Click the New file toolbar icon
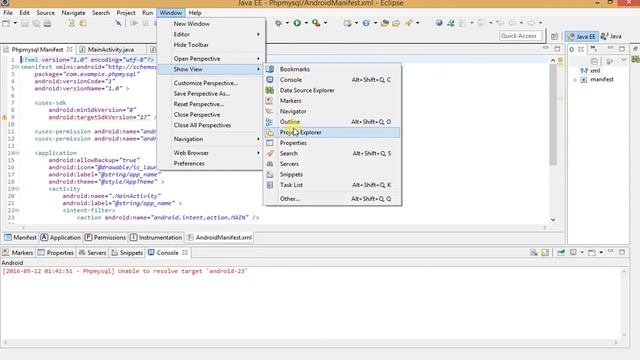This screenshot has height=360, width=640. (6, 23)
